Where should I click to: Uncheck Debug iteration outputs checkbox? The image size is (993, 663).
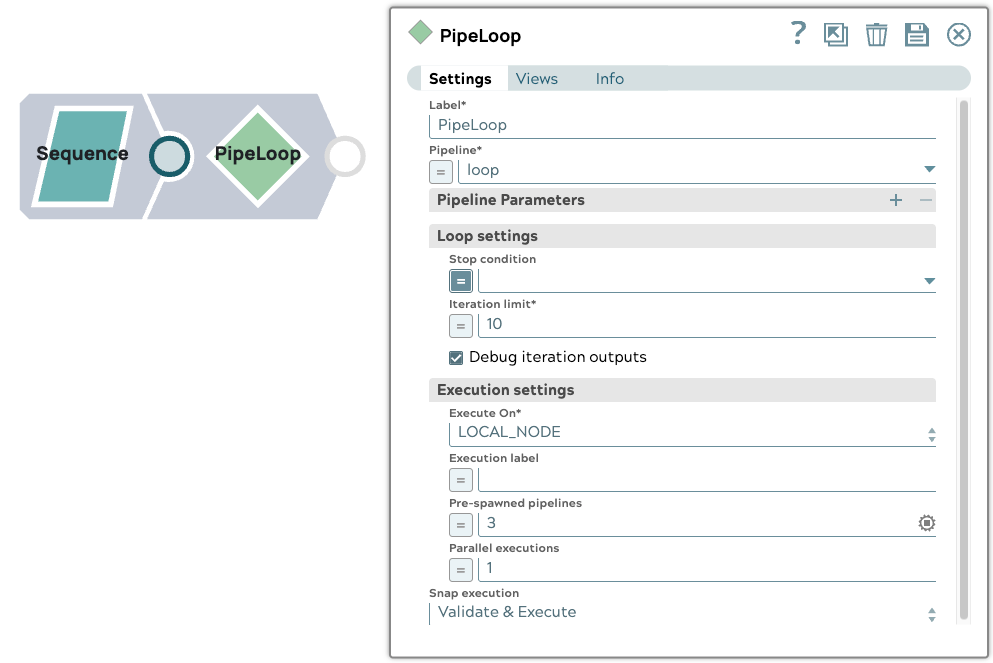pyautogui.click(x=456, y=358)
